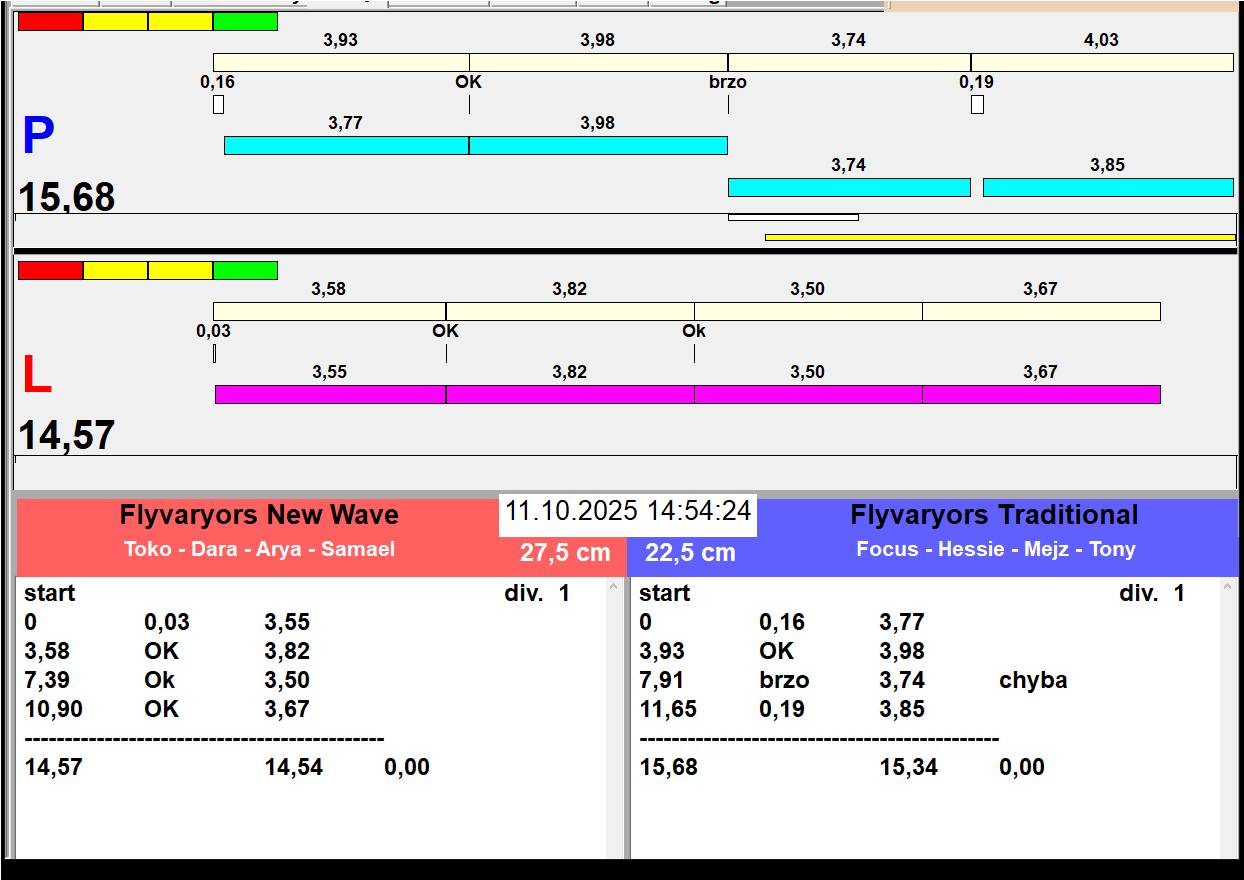Select the magenta 3,55 segment in lane L
Viewport: 1244px width, 880px height.
pos(330,394)
